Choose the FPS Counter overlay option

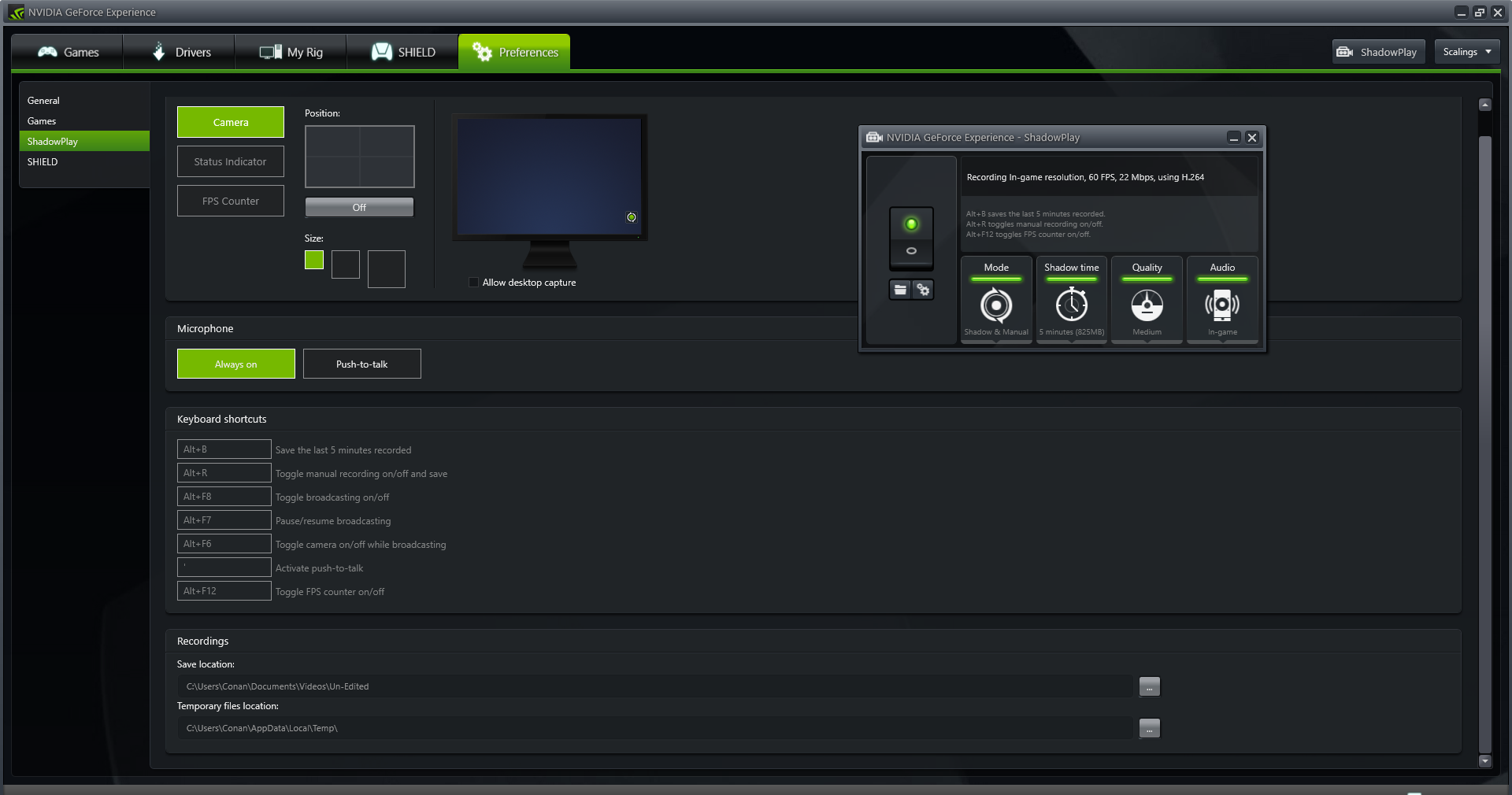point(231,201)
